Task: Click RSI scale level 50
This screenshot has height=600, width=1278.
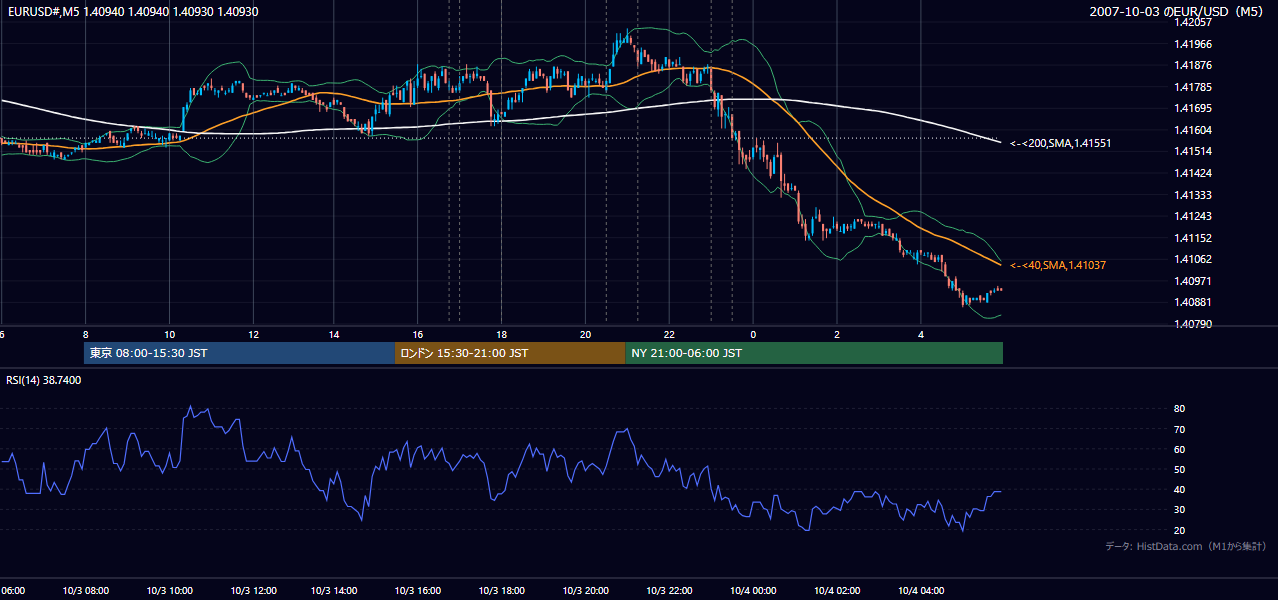Action: point(1180,469)
